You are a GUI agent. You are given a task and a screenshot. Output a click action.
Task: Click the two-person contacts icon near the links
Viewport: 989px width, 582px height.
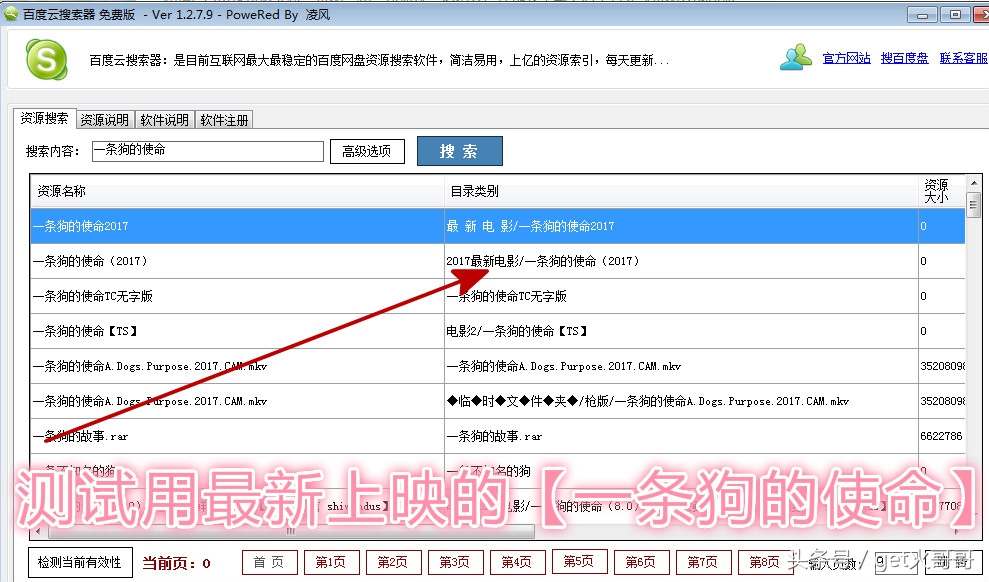(x=795, y=58)
